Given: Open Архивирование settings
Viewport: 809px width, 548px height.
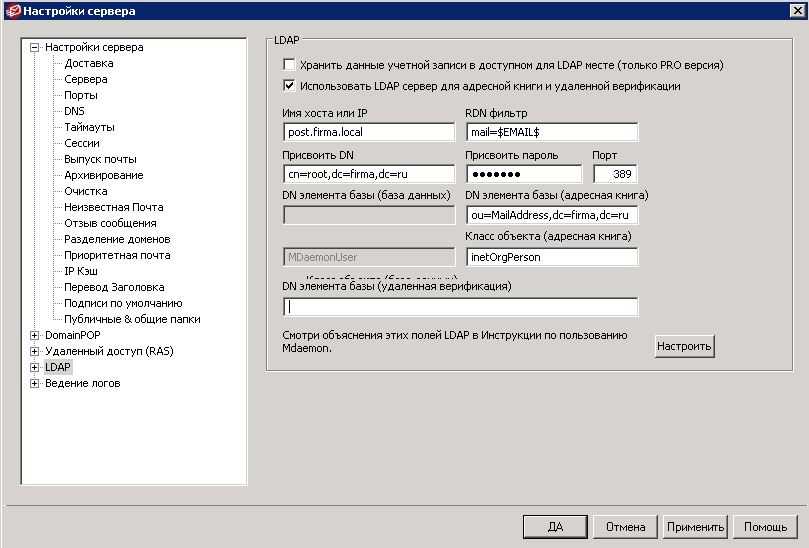Looking at the screenshot, I should pyautogui.click(x=104, y=175).
